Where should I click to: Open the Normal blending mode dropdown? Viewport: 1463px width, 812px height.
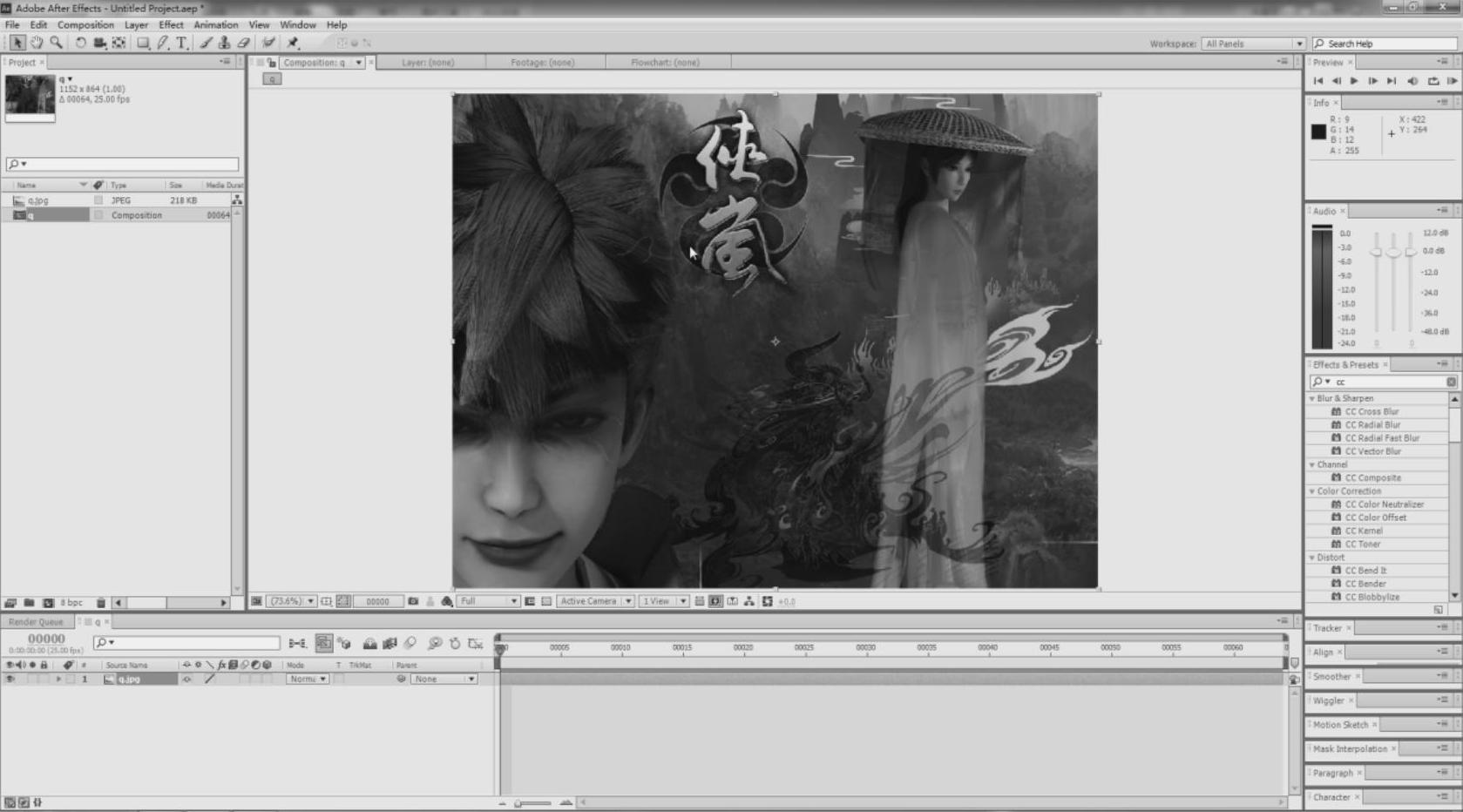click(x=307, y=680)
